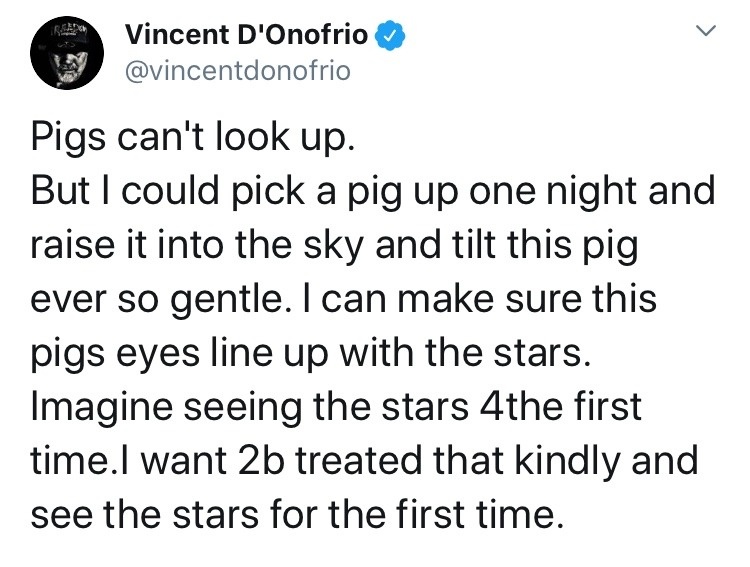Viewport: 750px width, 567px height.
Task: Click the tweet line starting "time.I want 2b"
Action: pos(364,461)
